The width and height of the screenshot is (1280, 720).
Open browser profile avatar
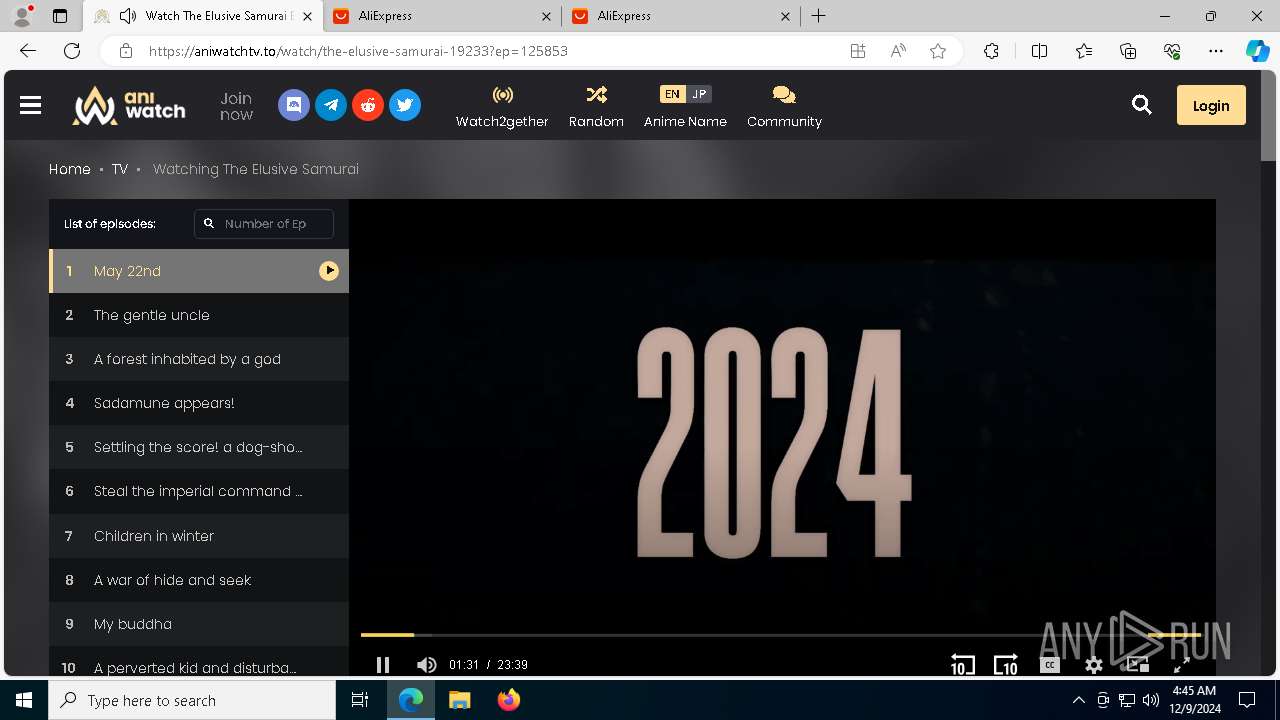coord(21,16)
